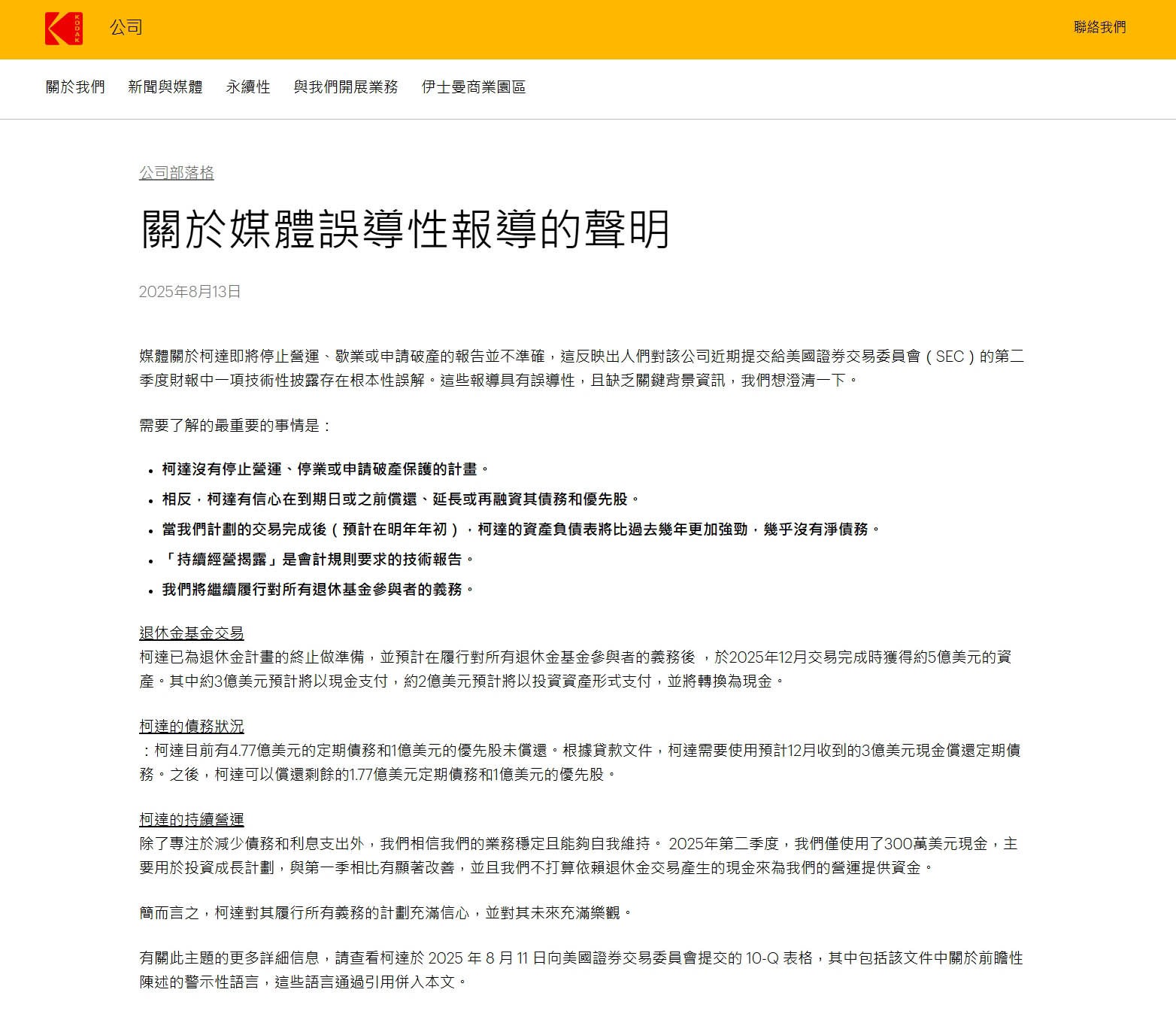Click the paragraph mentioning 4.77億美元的定期債務

point(580,763)
